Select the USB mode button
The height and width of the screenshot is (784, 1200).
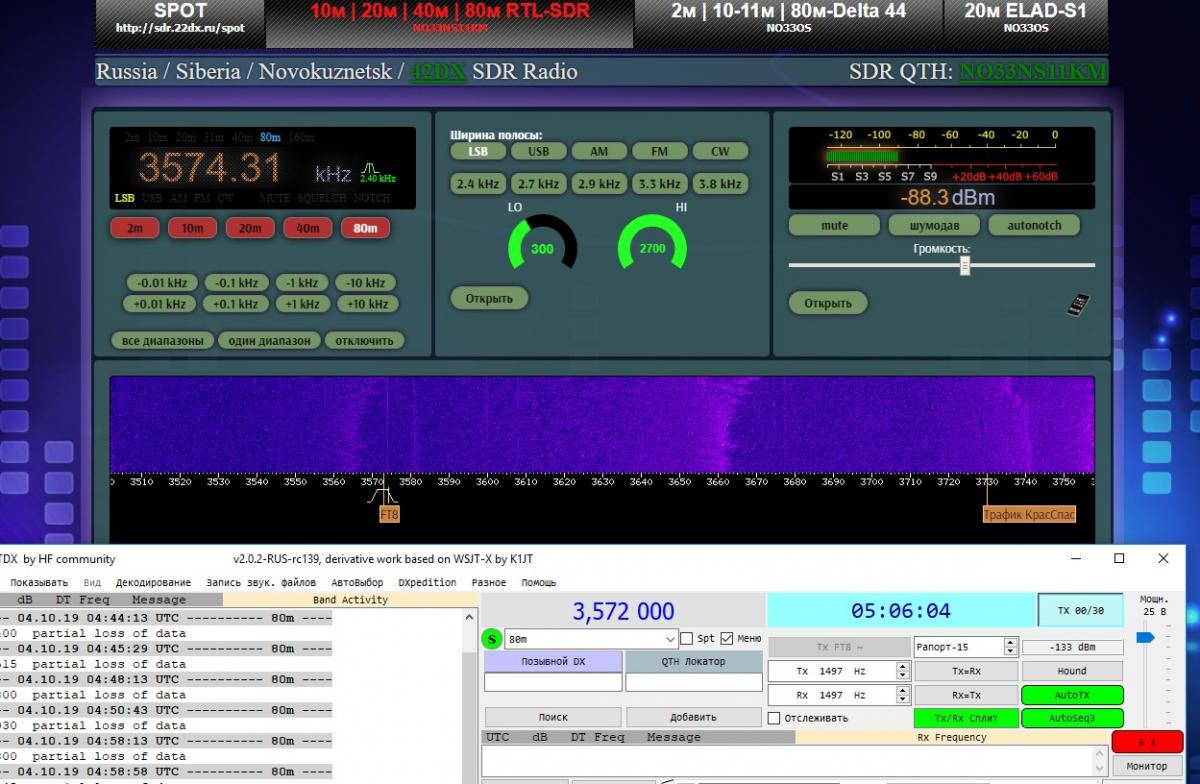click(x=538, y=152)
